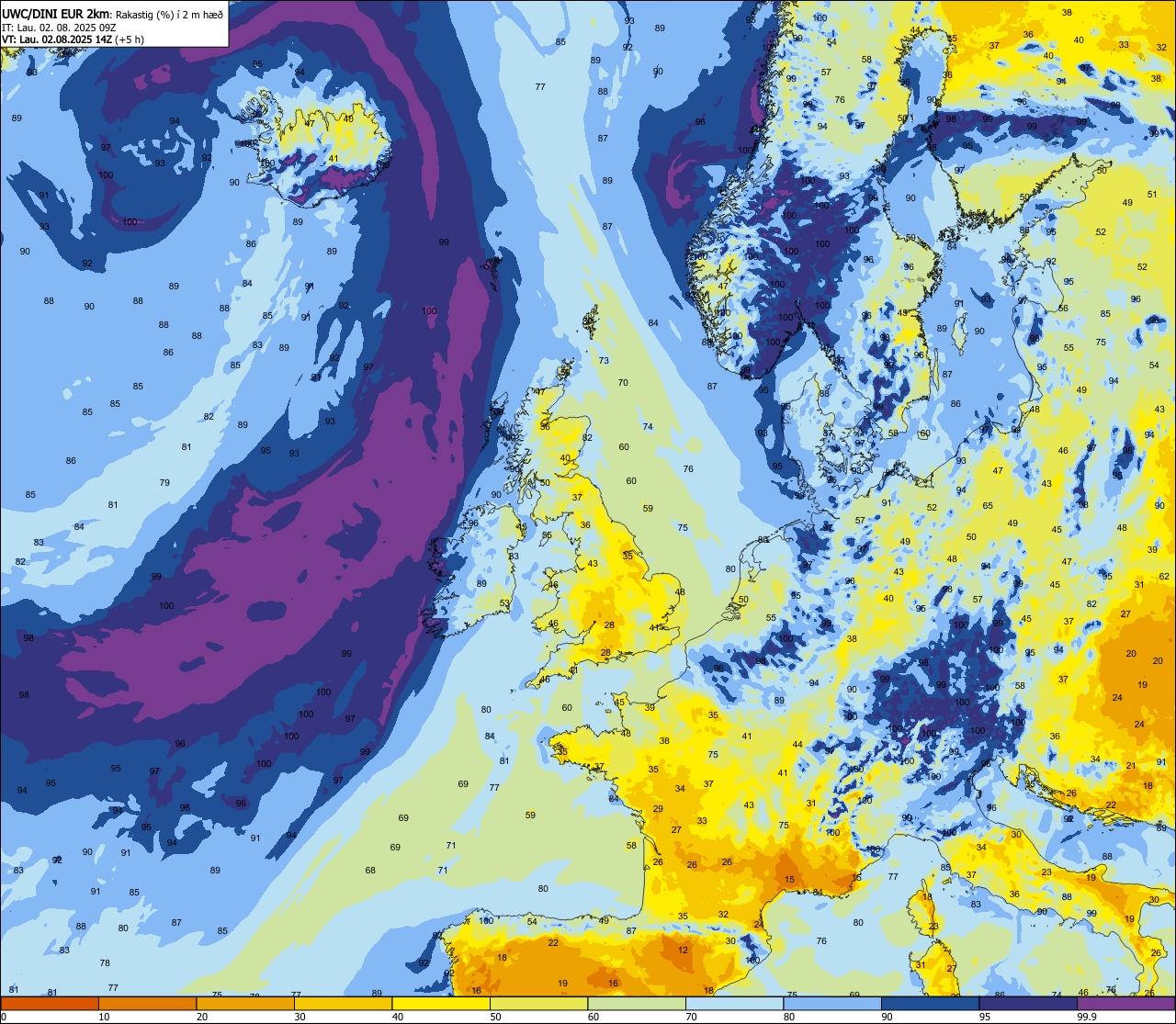Click the '65' humidity value over northern Poland
The width and height of the screenshot is (1176, 1024).
point(988,506)
